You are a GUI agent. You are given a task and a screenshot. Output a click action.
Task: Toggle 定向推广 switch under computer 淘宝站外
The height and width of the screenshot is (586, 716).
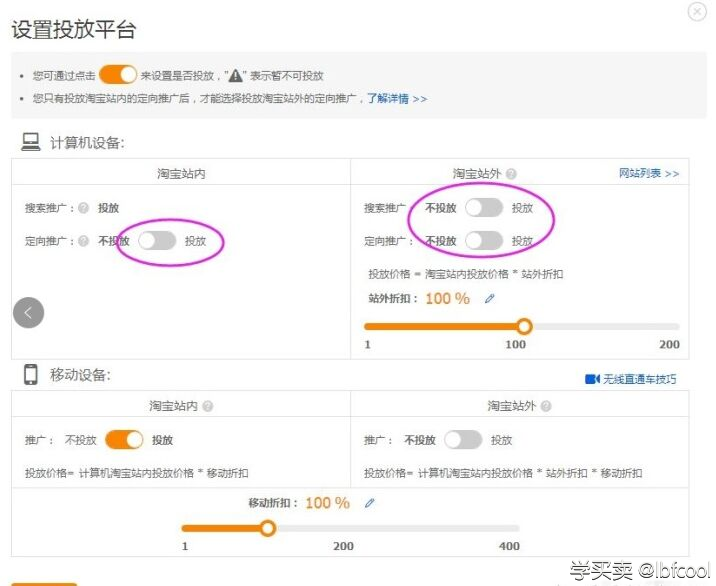coord(484,241)
